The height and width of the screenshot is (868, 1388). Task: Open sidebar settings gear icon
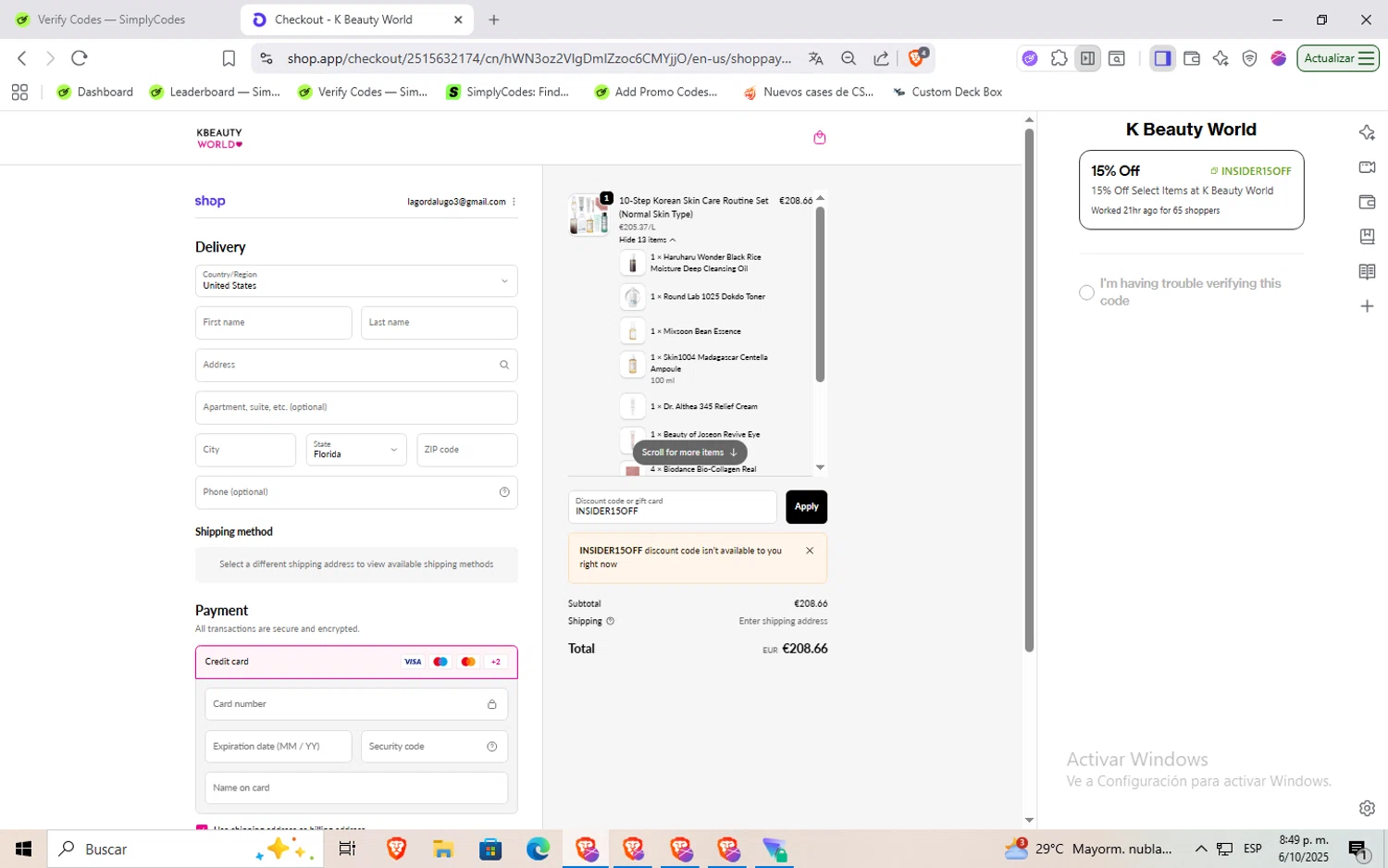tap(1367, 808)
